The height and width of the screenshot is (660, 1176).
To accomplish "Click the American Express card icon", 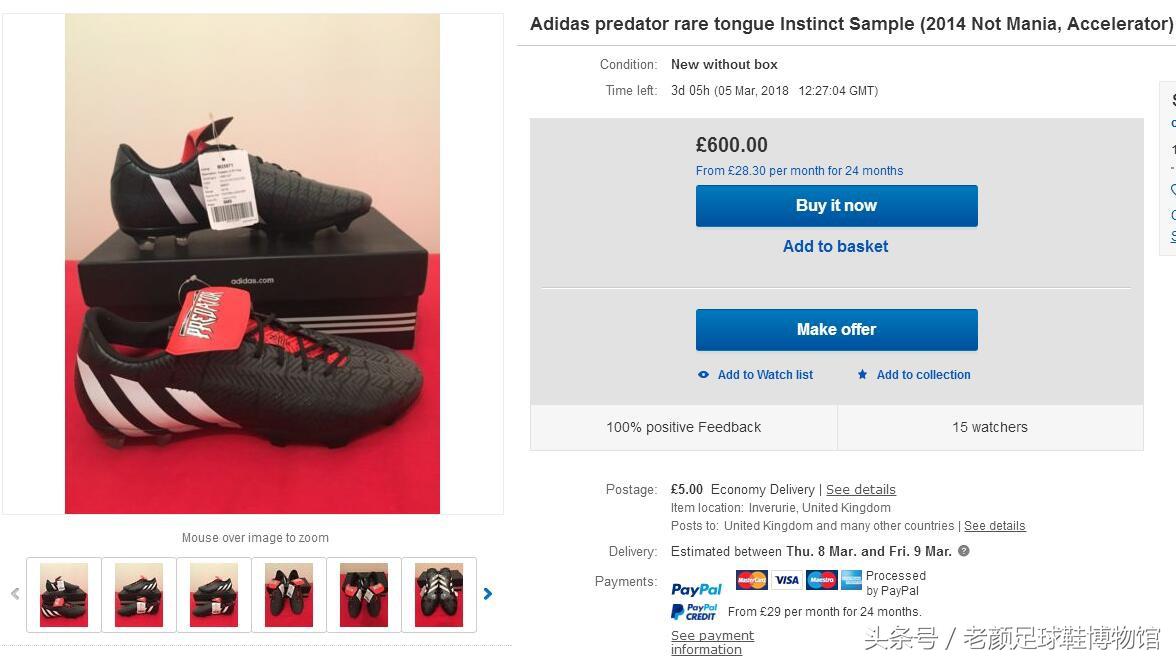I will pyautogui.click(x=851, y=580).
